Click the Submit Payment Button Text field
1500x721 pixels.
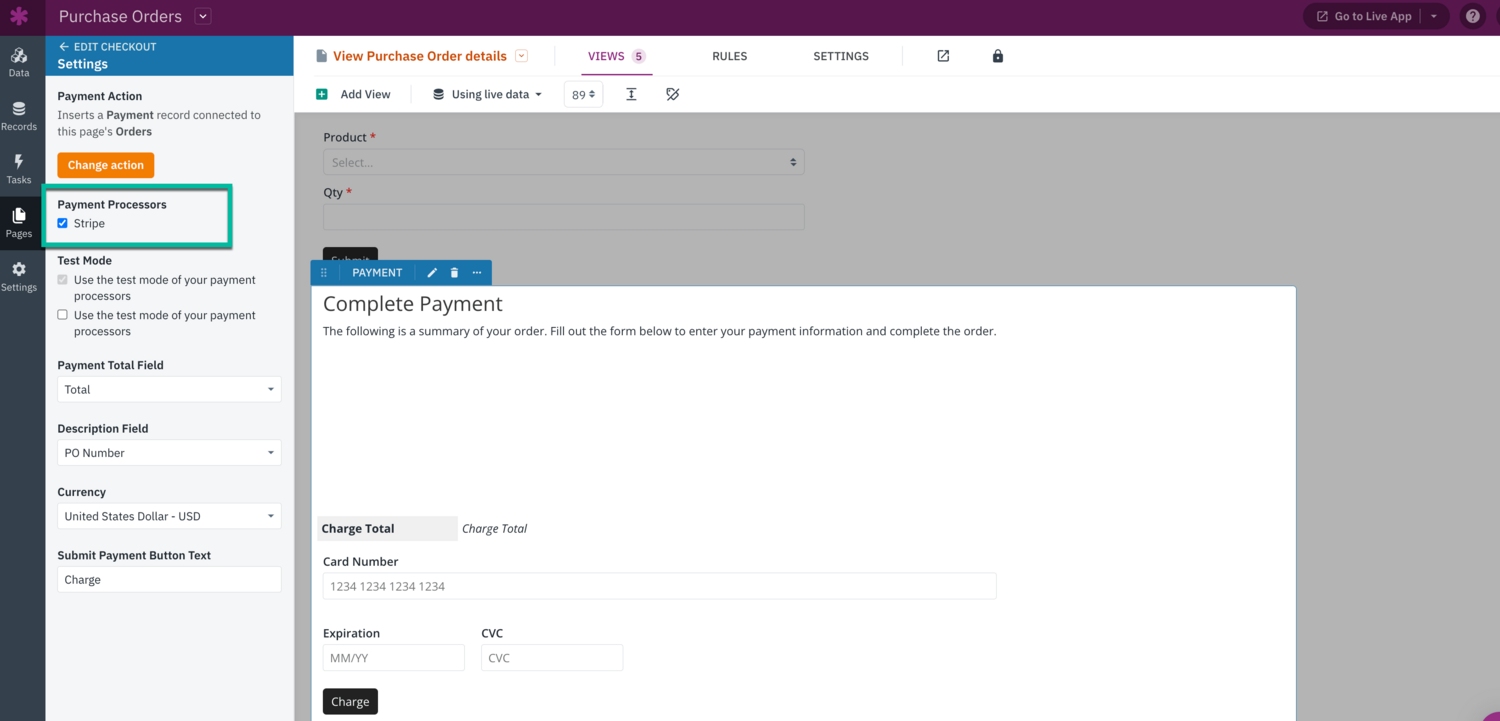pos(168,579)
